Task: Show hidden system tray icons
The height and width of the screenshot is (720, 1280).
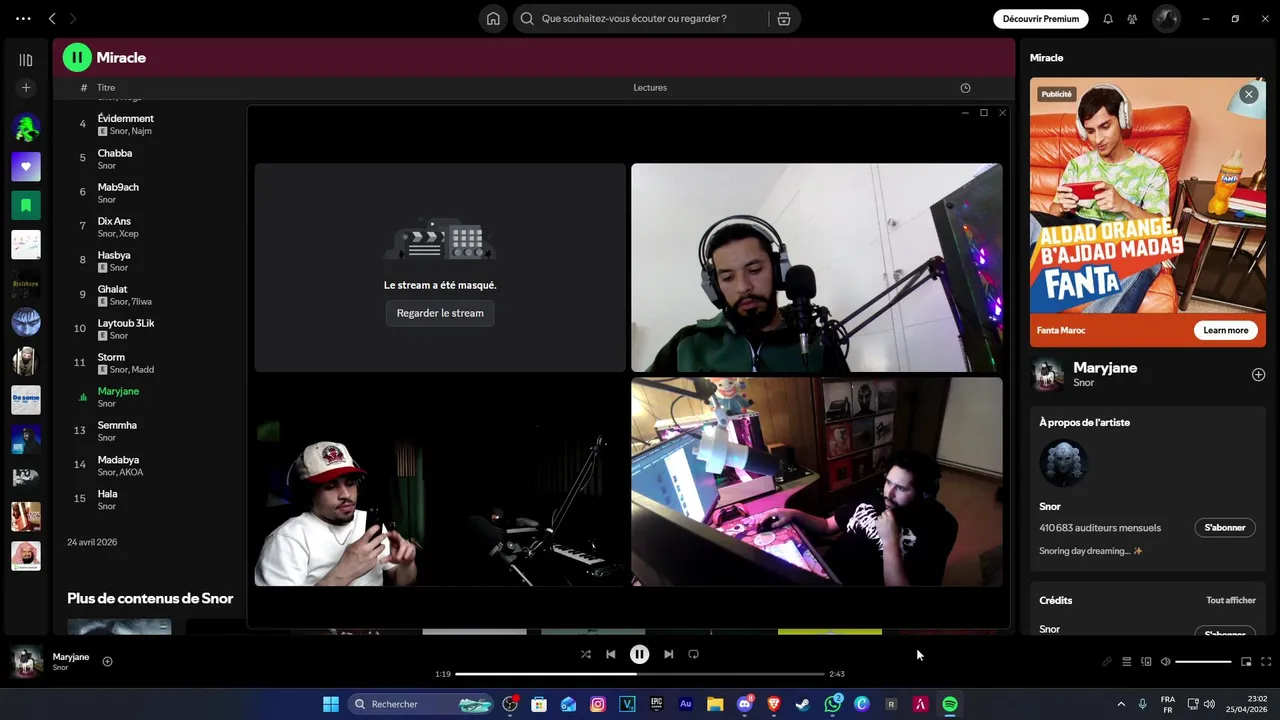Action: coord(1121,704)
